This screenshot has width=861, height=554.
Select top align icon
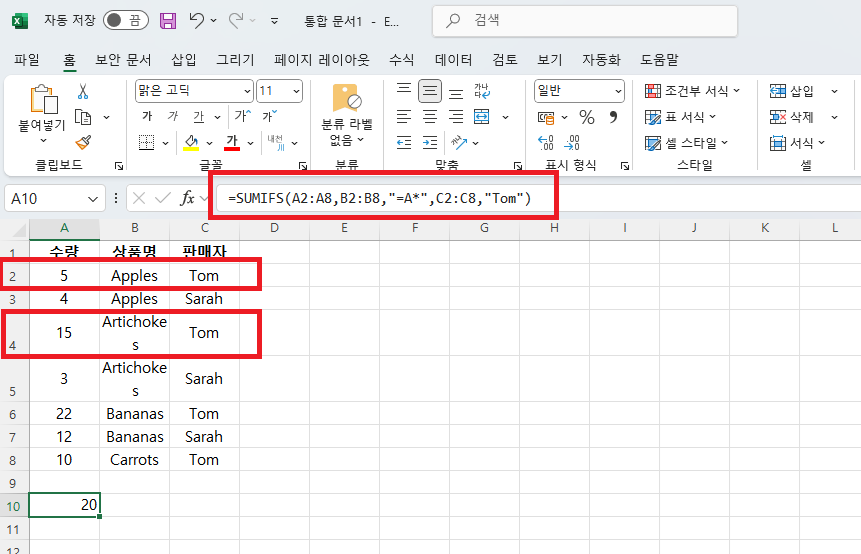pyautogui.click(x=404, y=91)
